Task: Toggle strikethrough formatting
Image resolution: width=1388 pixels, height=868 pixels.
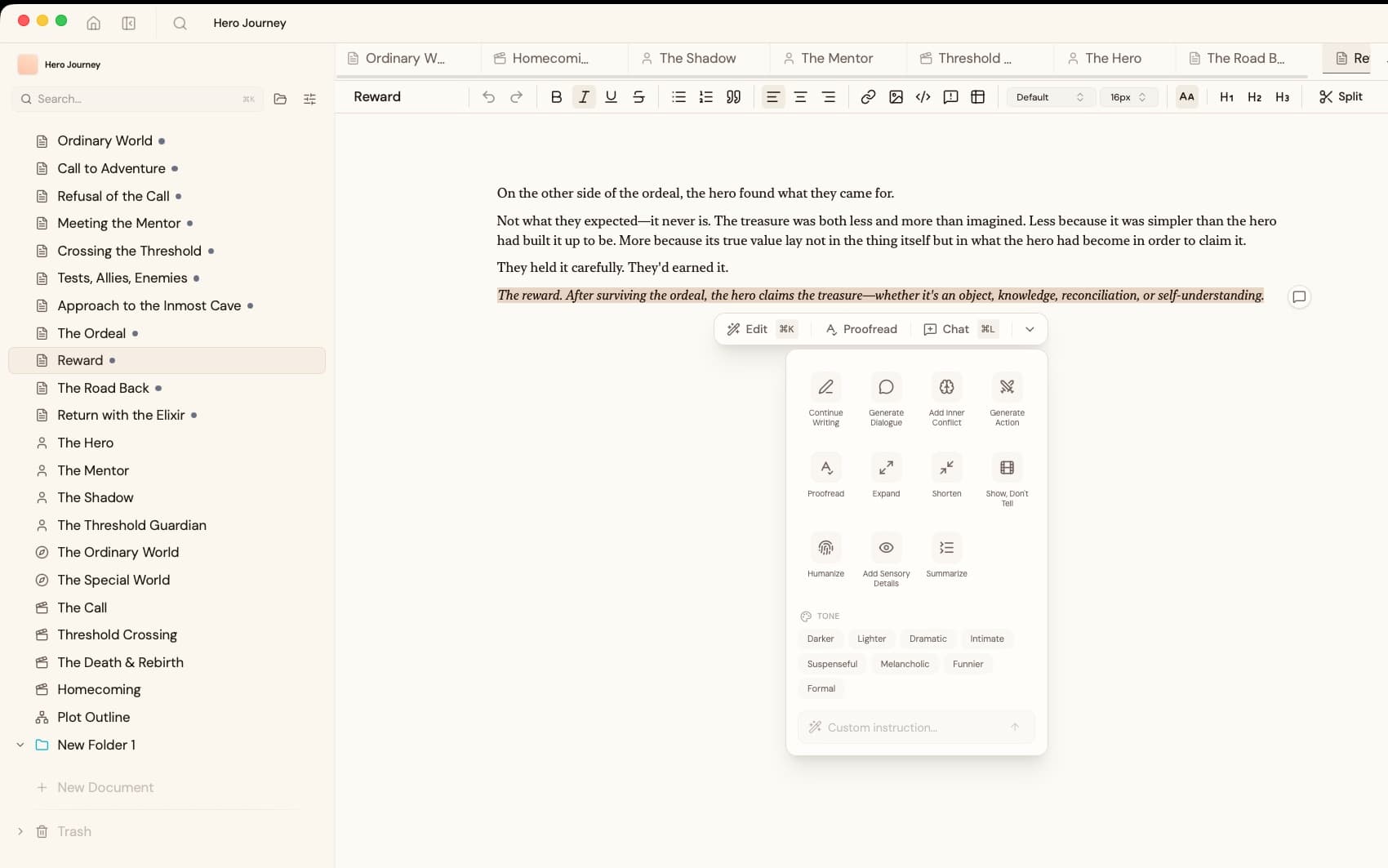Action: click(x=638, y=96)
